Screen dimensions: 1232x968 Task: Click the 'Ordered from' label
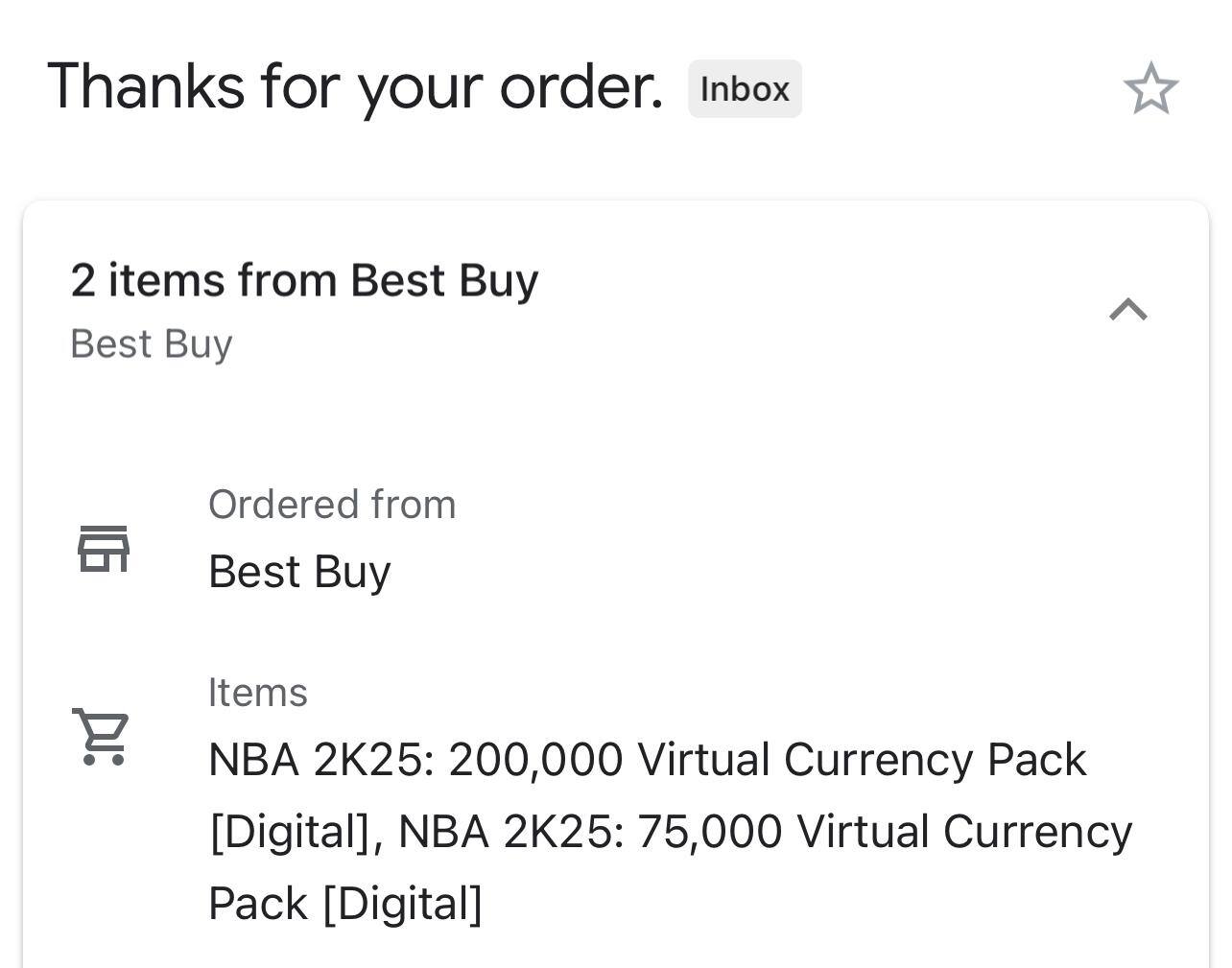point(332,505)
